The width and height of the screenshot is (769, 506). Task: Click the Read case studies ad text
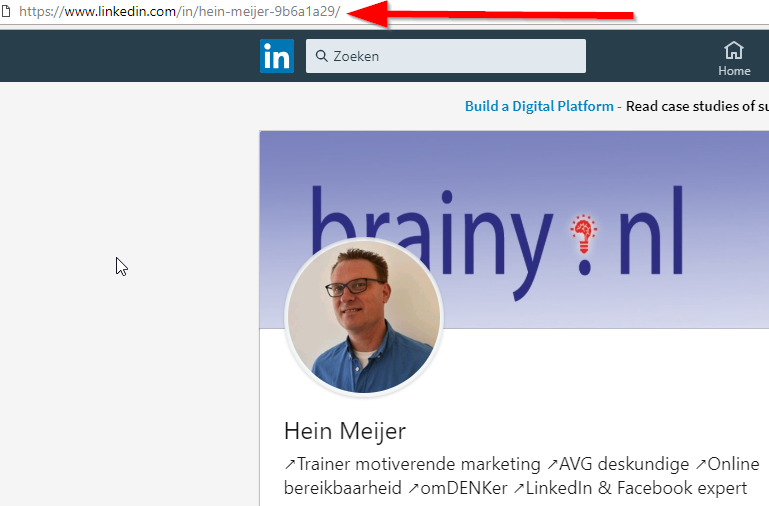(x=697, y=106)
